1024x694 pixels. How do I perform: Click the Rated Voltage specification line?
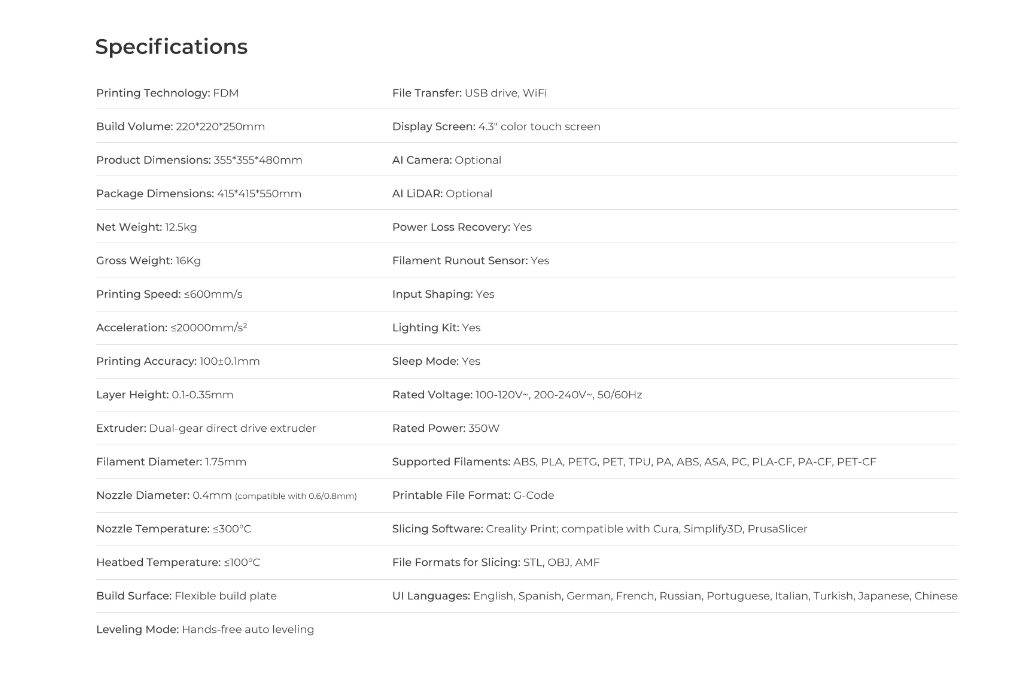[517, 395]
